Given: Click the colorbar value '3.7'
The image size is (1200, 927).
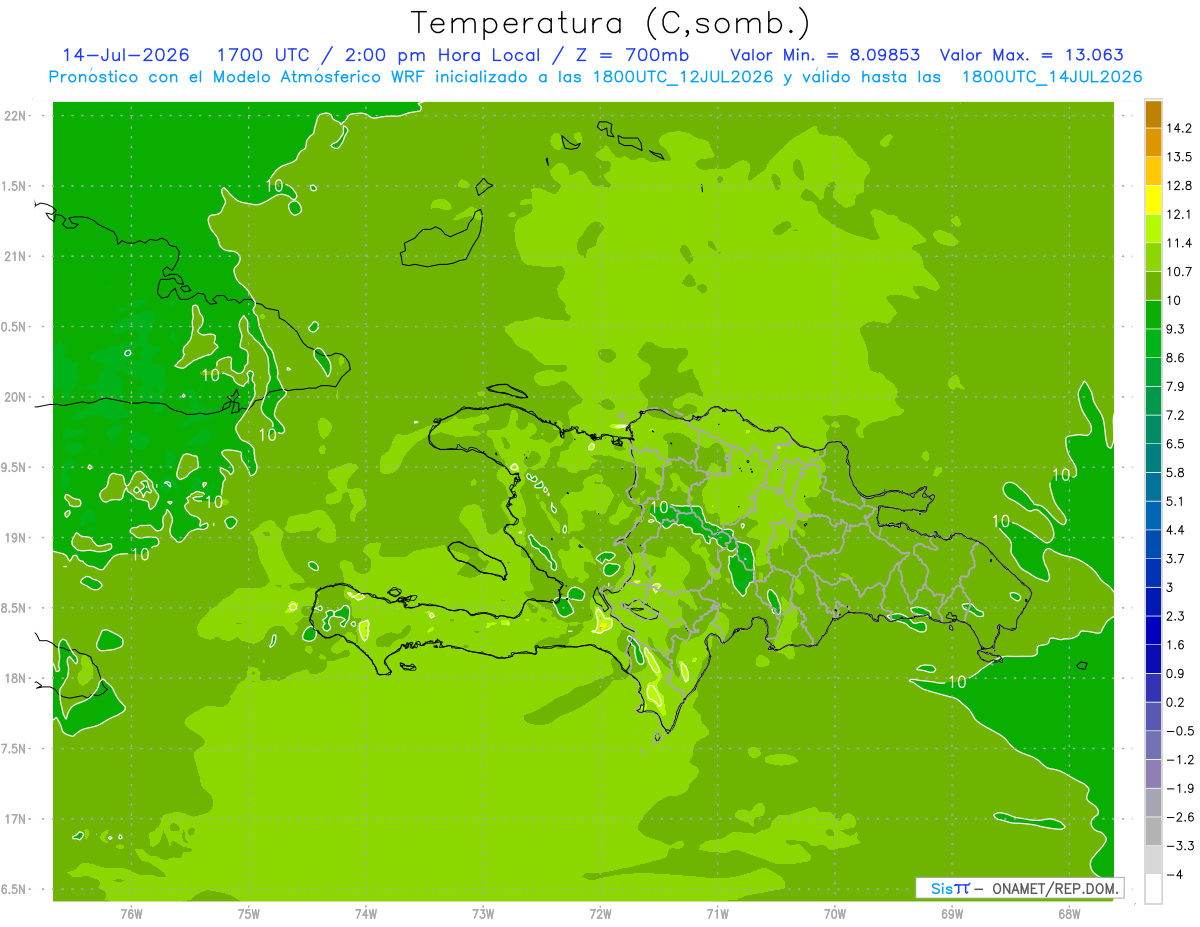Looking at the screenshot, I should click(x=1175, y=558).
